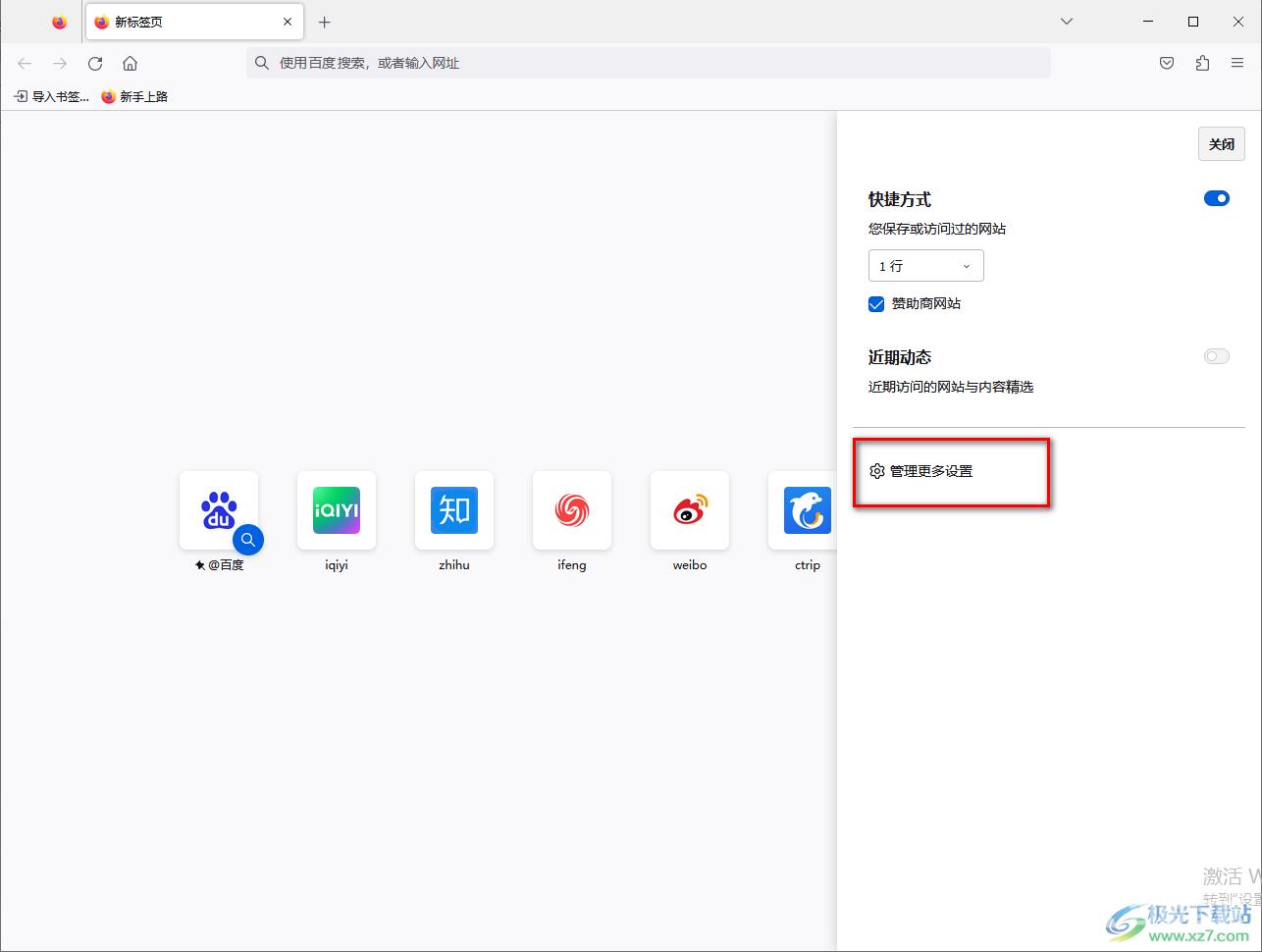The height and width of the screenshot is (952, 1262).
Task: Open the iqiyi shortcut tile
Action: (337, 510)
